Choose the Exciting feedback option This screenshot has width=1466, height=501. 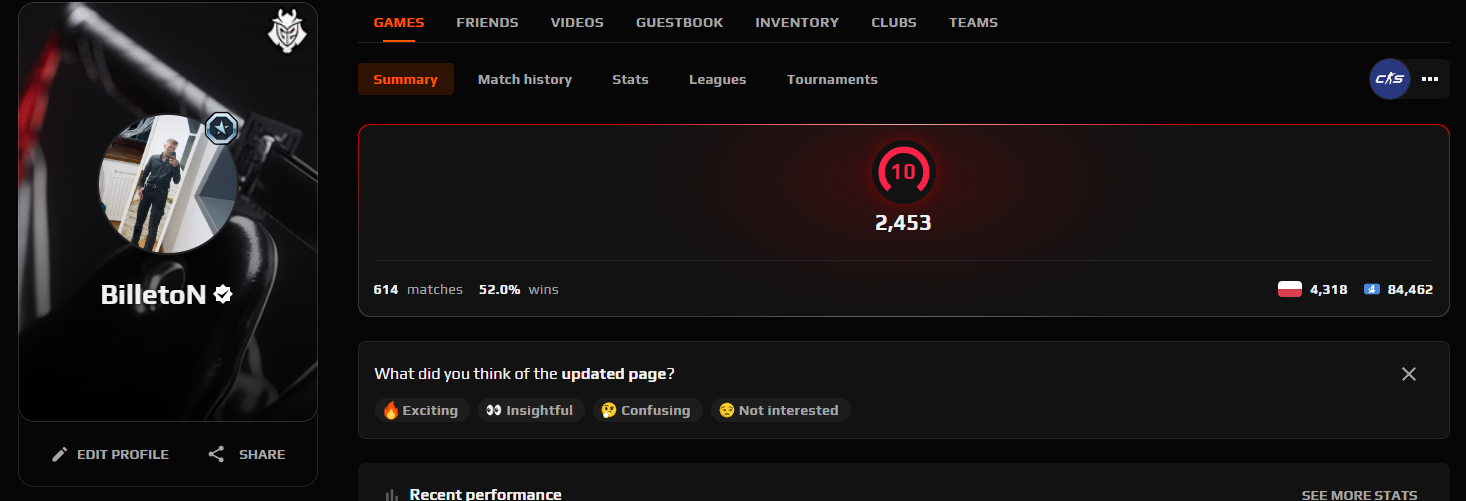(420, 410)
